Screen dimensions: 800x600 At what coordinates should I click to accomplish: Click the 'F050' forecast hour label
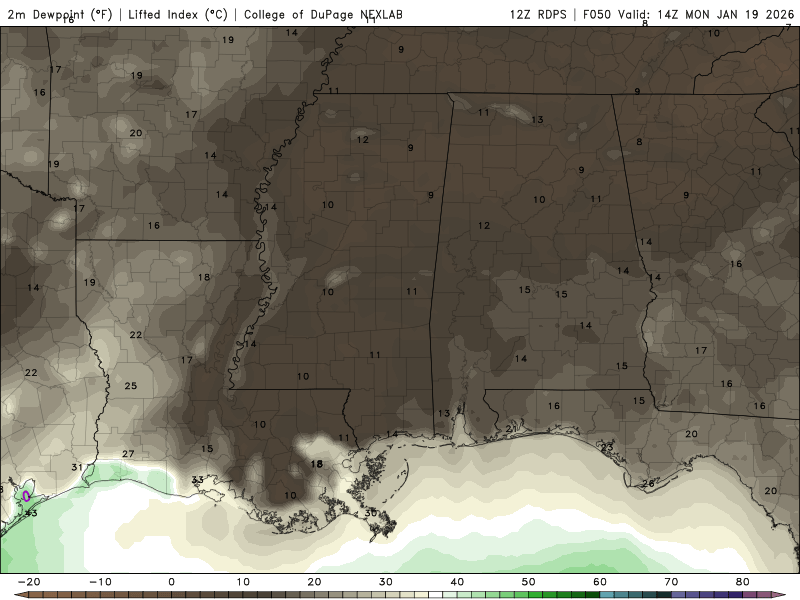[x=596, y=15]
